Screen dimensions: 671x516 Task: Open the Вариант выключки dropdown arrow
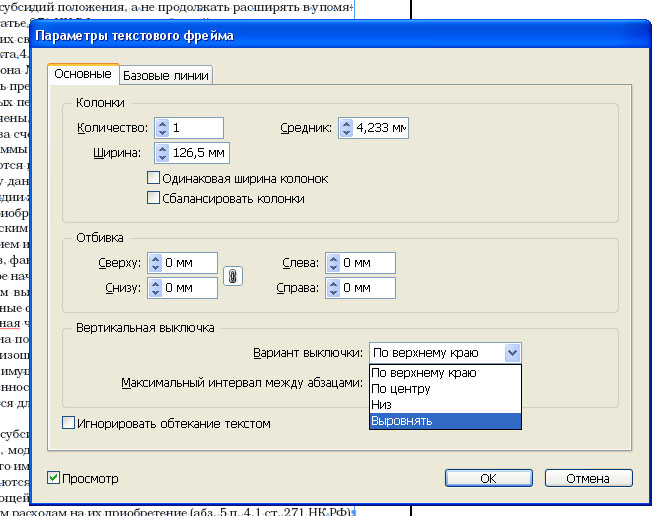[512, 353]
